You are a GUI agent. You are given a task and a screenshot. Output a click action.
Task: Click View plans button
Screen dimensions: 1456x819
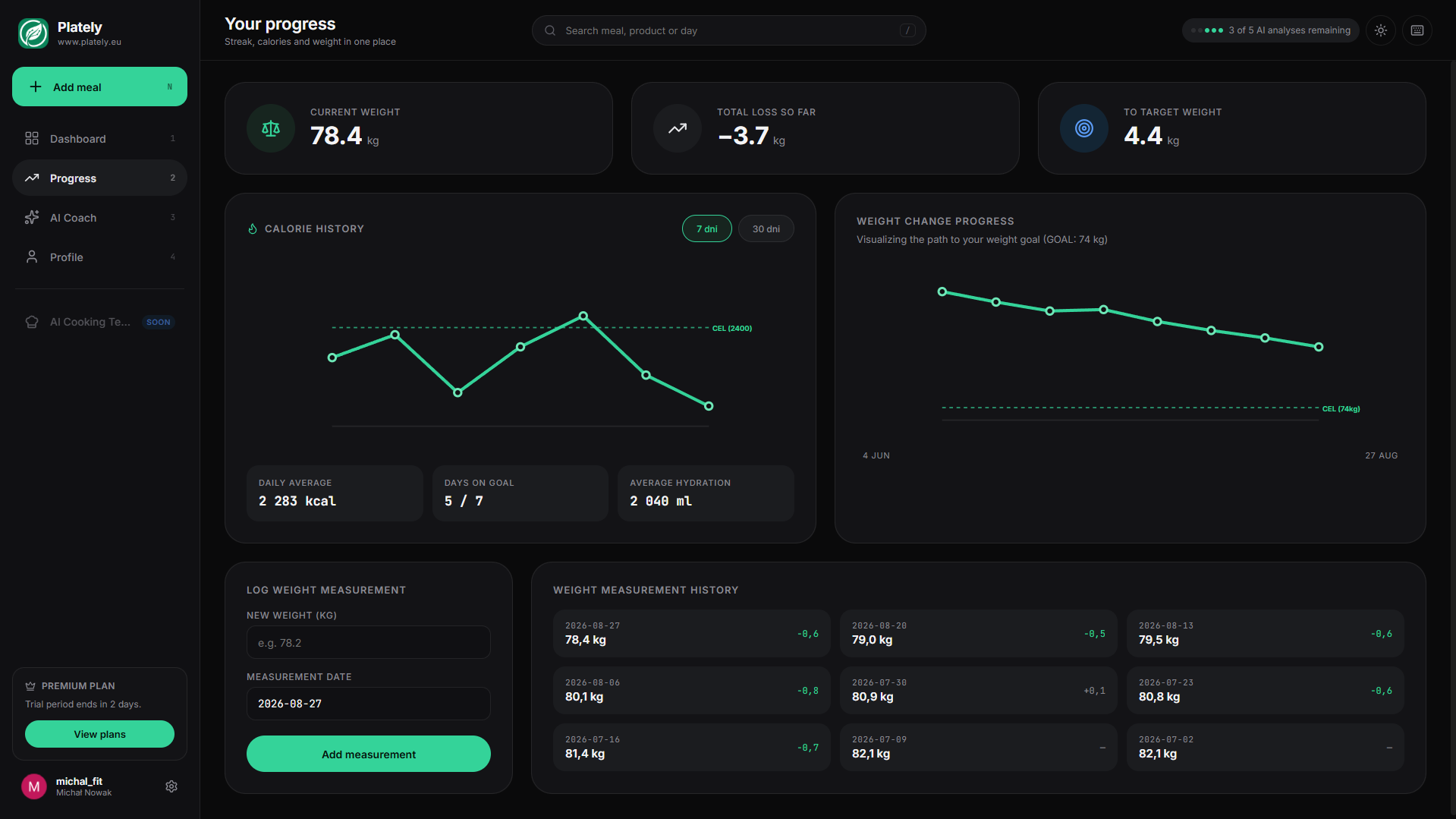point(99,734)
